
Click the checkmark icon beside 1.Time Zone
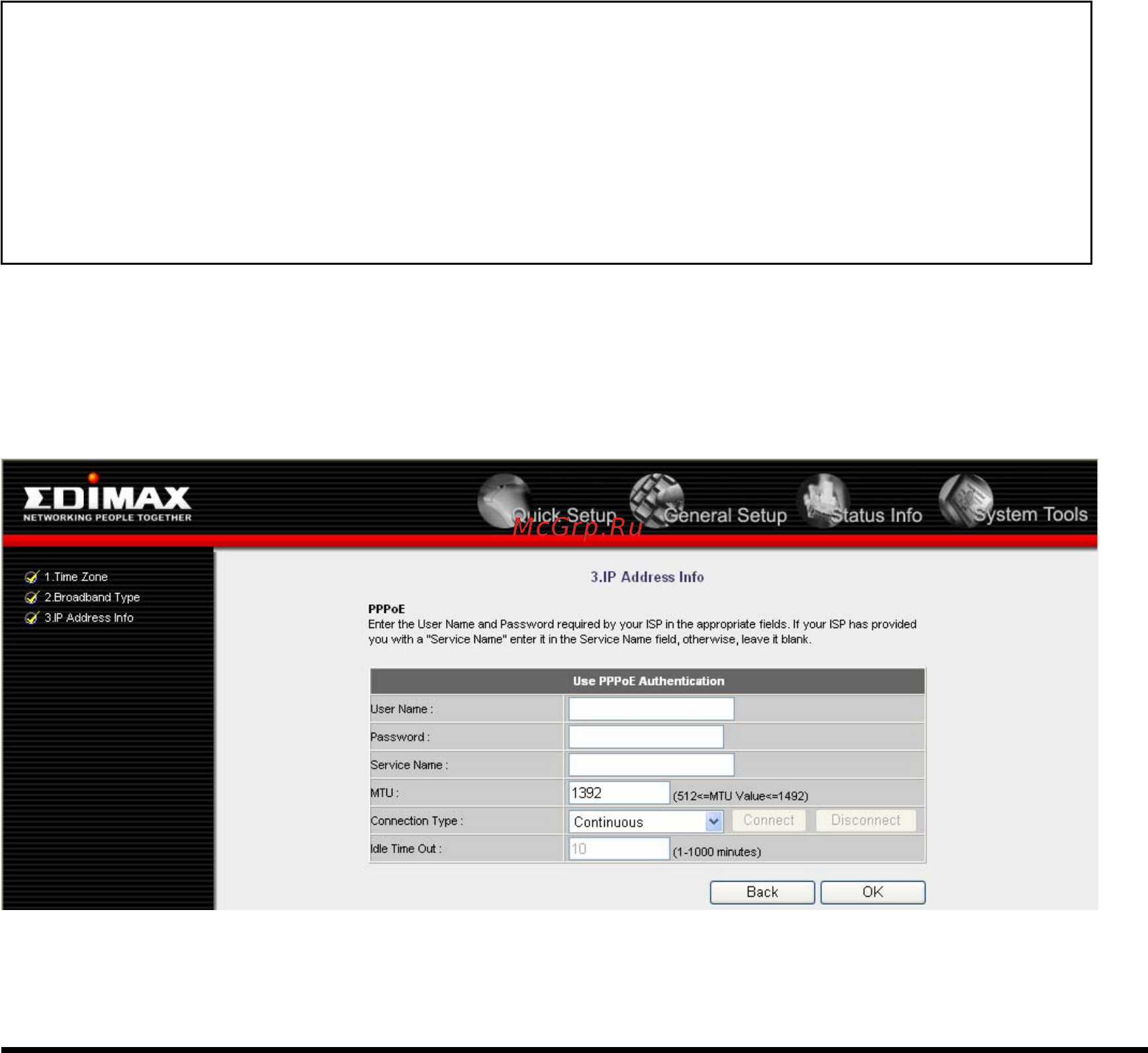tap(32, 577)
